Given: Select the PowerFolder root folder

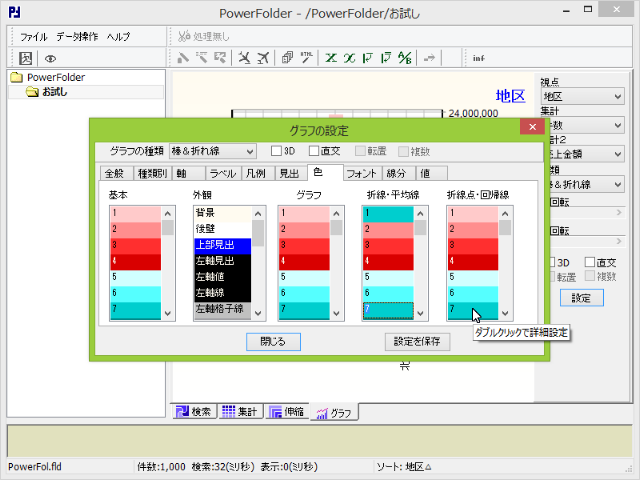Looking at the screenshot, I should (x=48, y=77).
